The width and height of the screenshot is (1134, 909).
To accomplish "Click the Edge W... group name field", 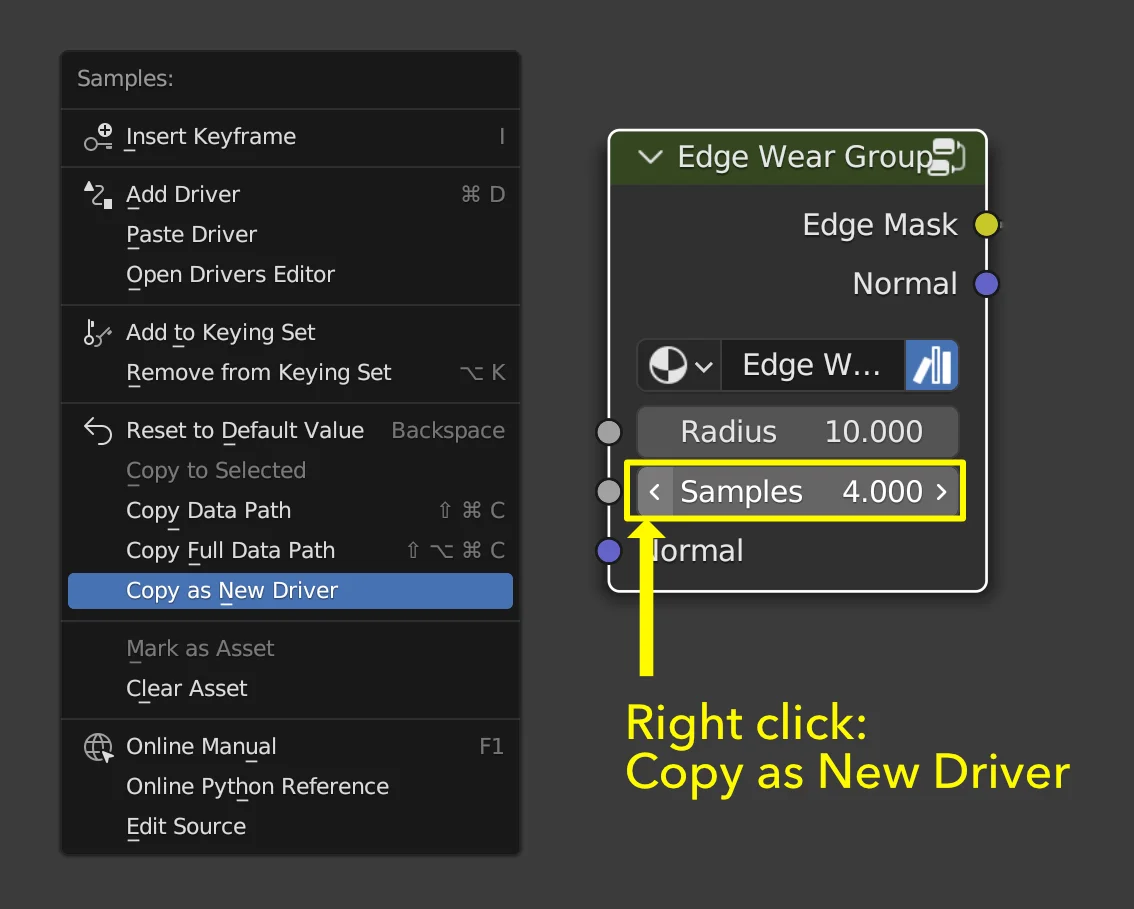I will point(811,365).
